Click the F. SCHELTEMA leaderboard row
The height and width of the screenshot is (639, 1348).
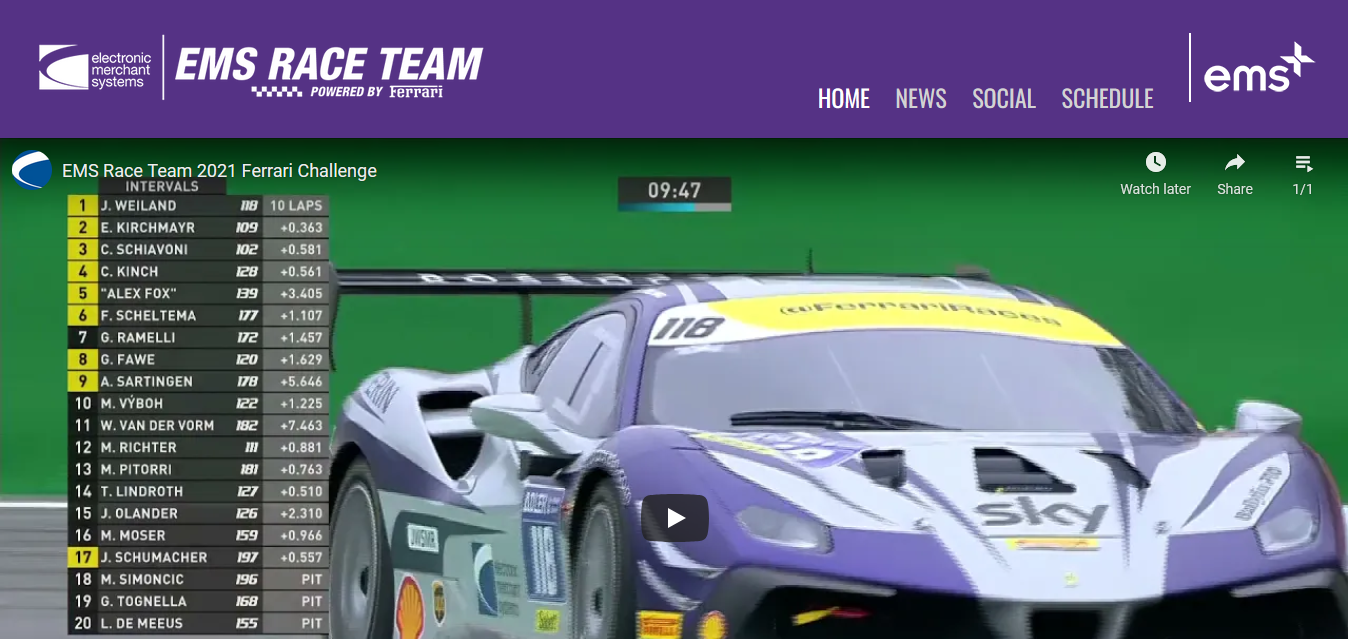(x=198, y=315)
